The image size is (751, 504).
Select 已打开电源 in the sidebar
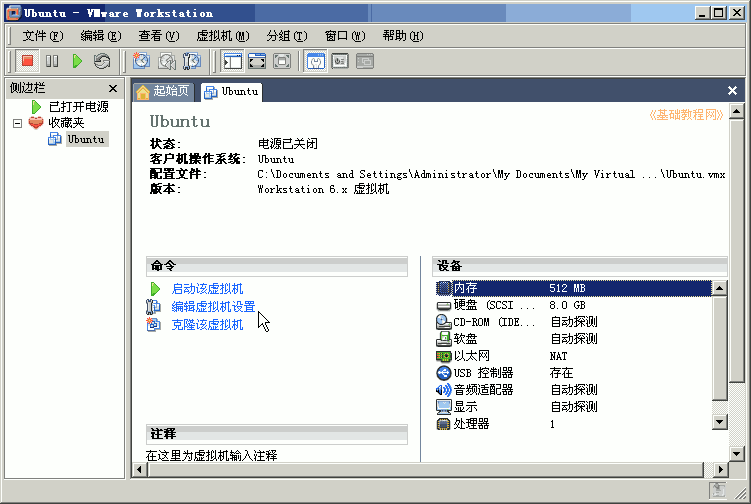coord(79,106)
